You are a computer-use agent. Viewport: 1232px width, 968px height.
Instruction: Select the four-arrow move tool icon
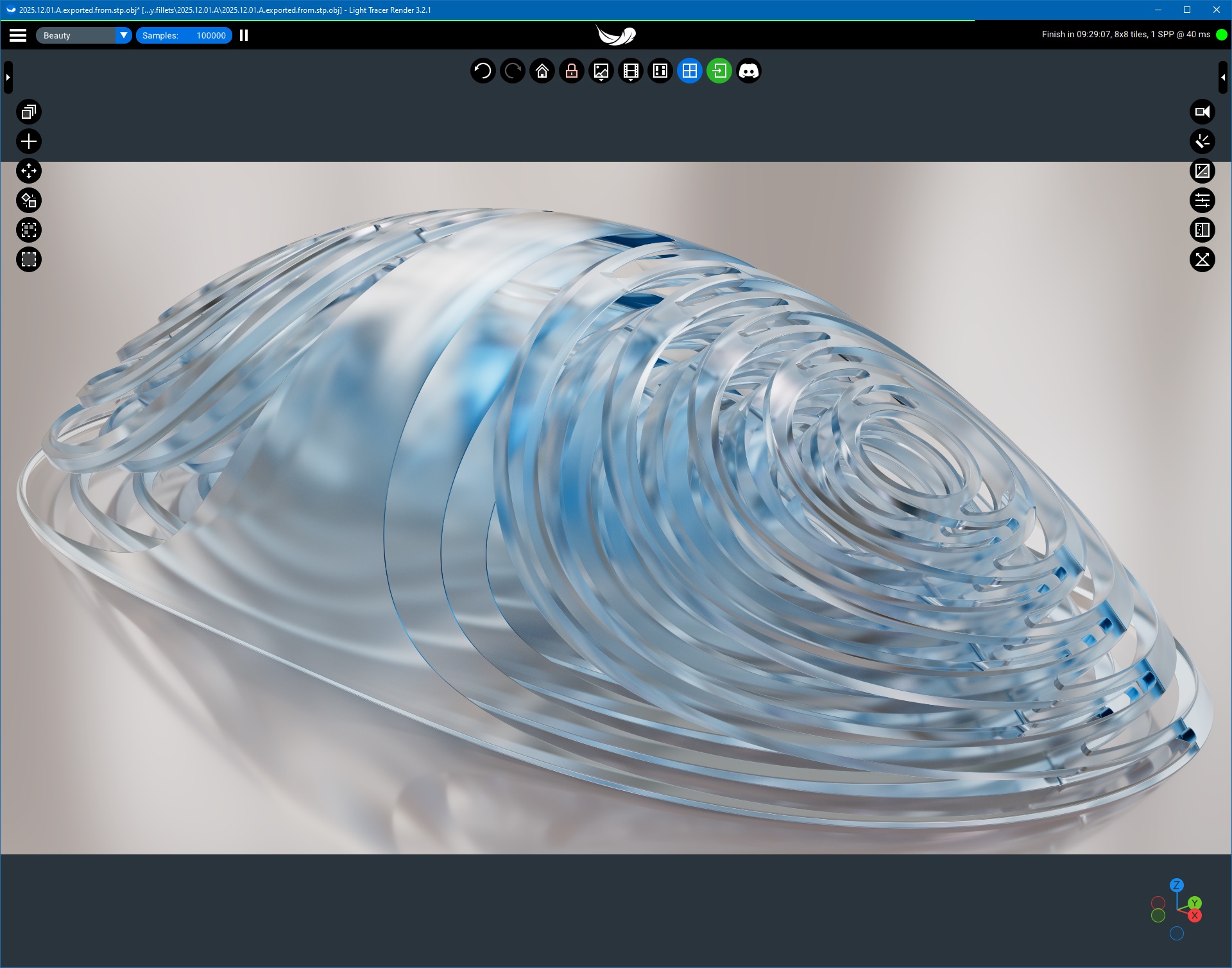click(29, 171)
